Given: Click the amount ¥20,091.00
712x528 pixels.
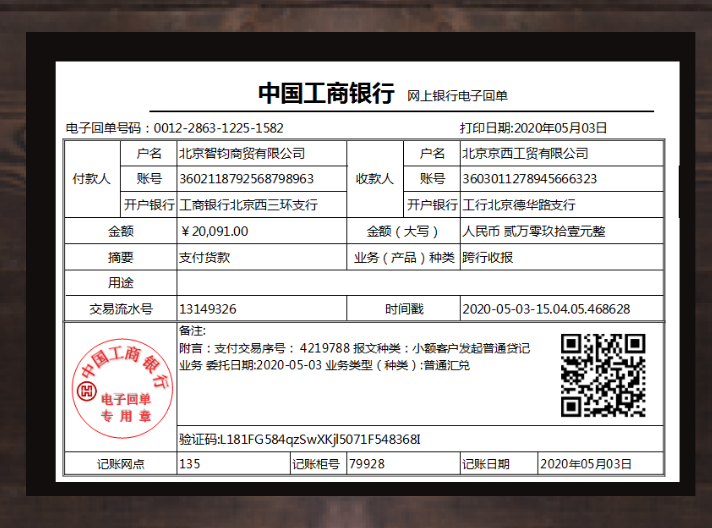Looking at the screenshot, I should [x=214, y=232].
